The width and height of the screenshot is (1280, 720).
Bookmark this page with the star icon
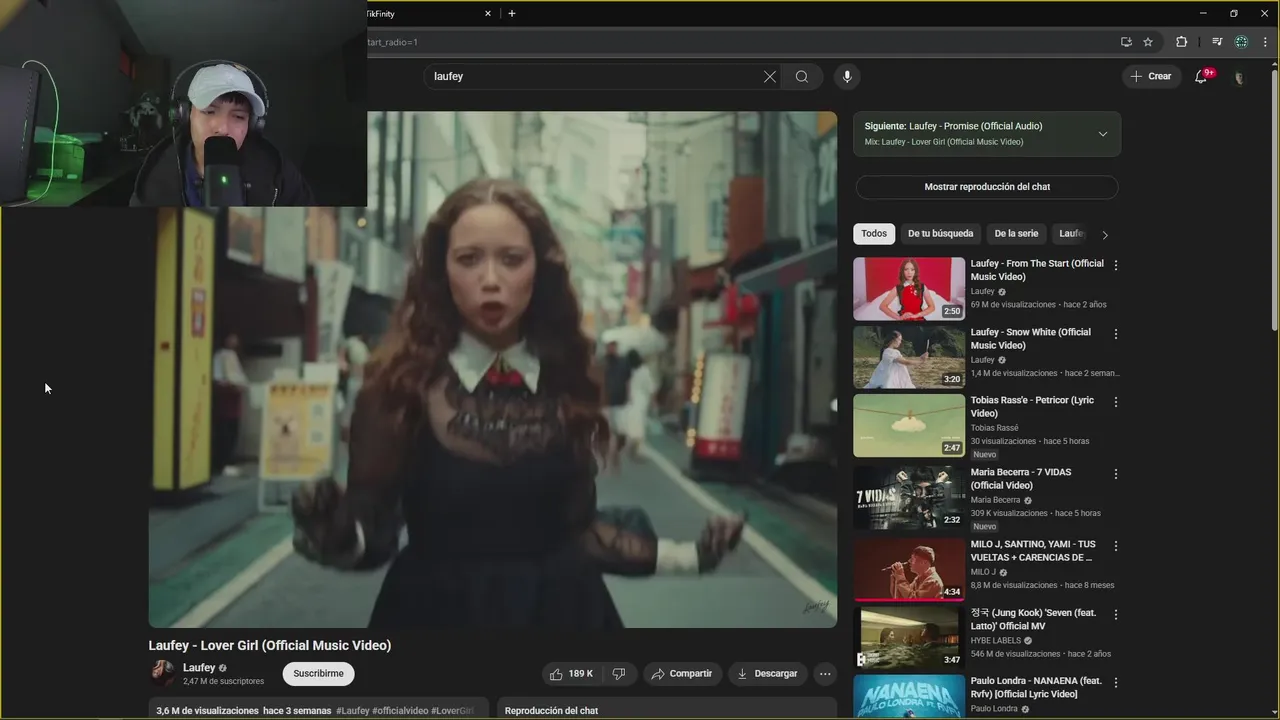(x=1148, y=42)
